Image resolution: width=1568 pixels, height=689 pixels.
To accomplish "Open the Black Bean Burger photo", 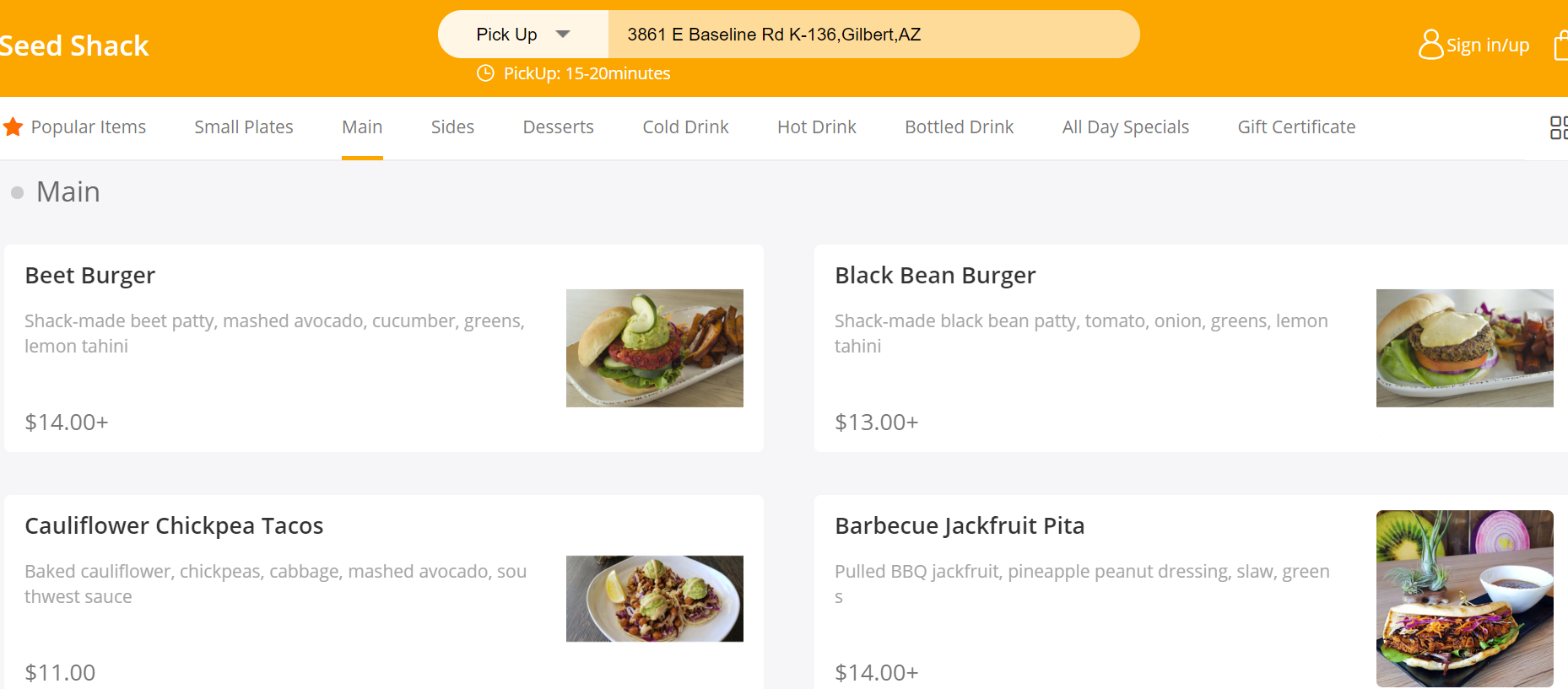I will click(1464, 348).
